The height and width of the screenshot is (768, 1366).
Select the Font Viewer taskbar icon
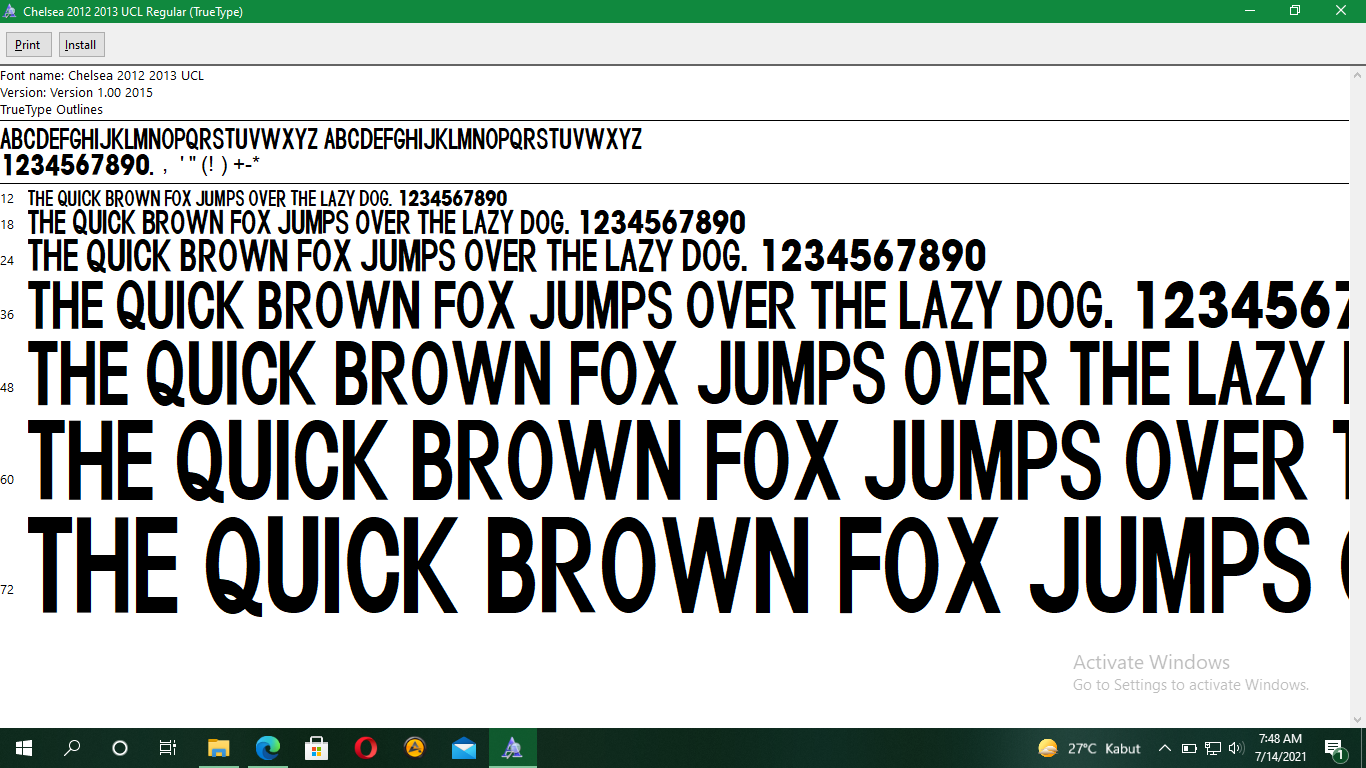pos(512,748)
